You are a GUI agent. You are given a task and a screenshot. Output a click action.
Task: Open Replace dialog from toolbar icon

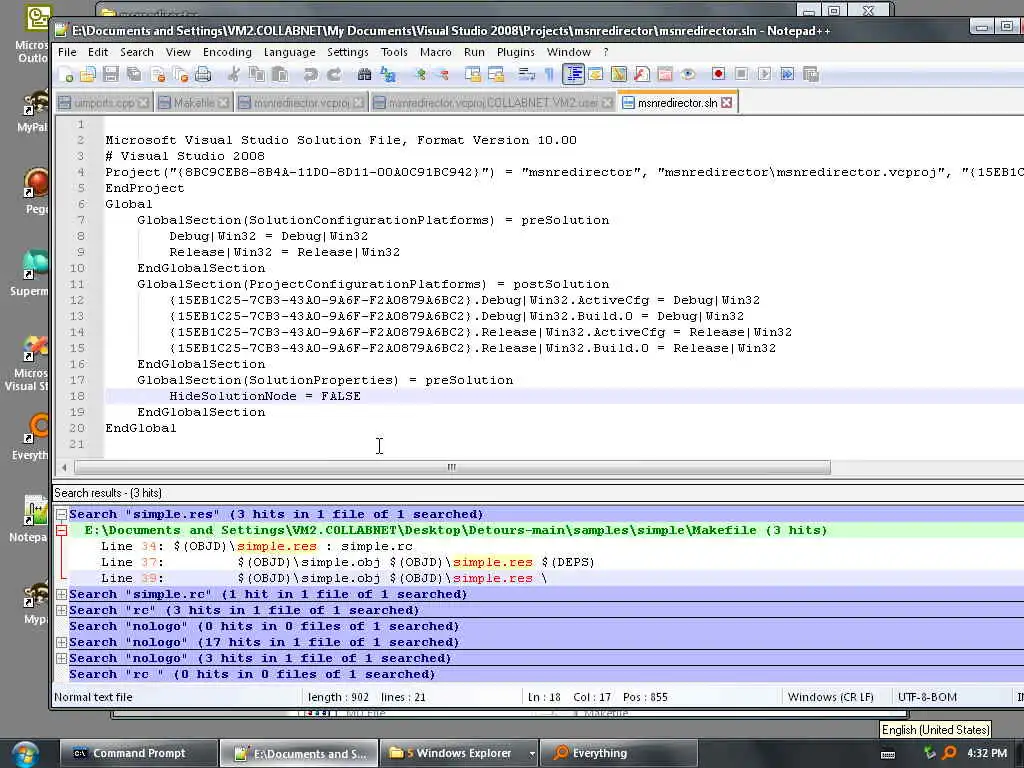click(x=387, y=74)
